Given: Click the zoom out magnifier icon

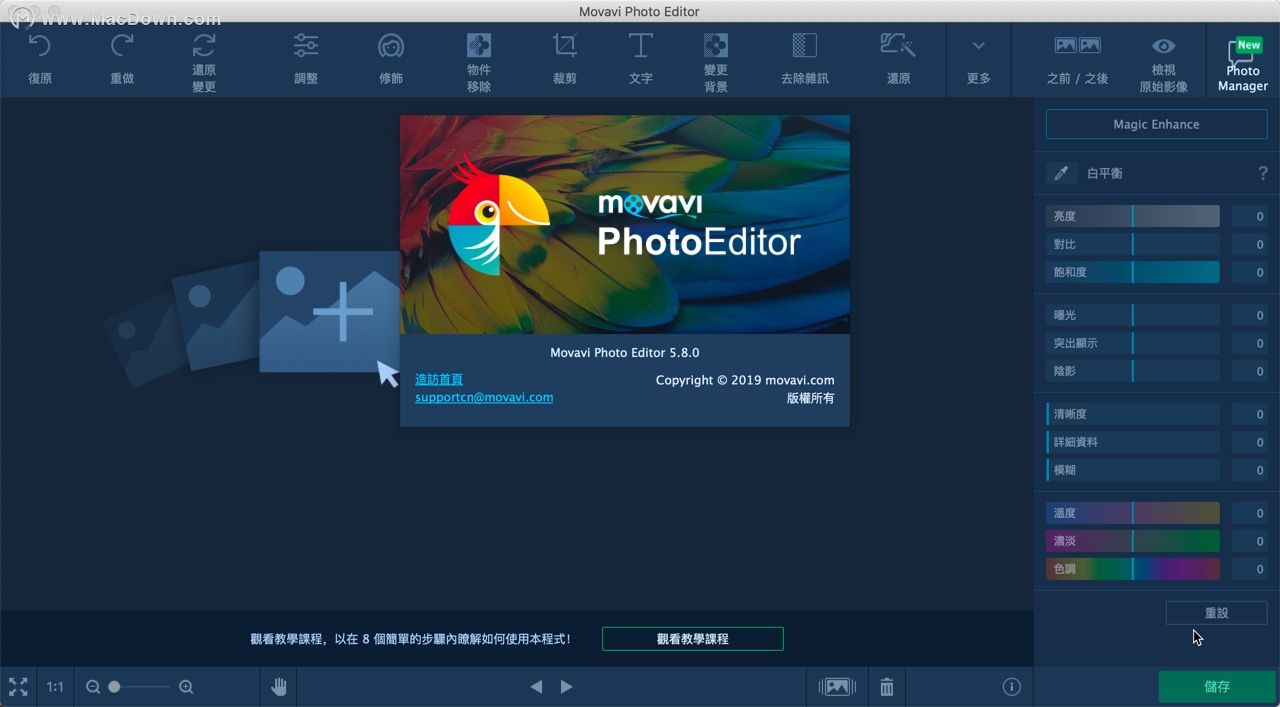Looking at the screenshot, I should [93, 687].
